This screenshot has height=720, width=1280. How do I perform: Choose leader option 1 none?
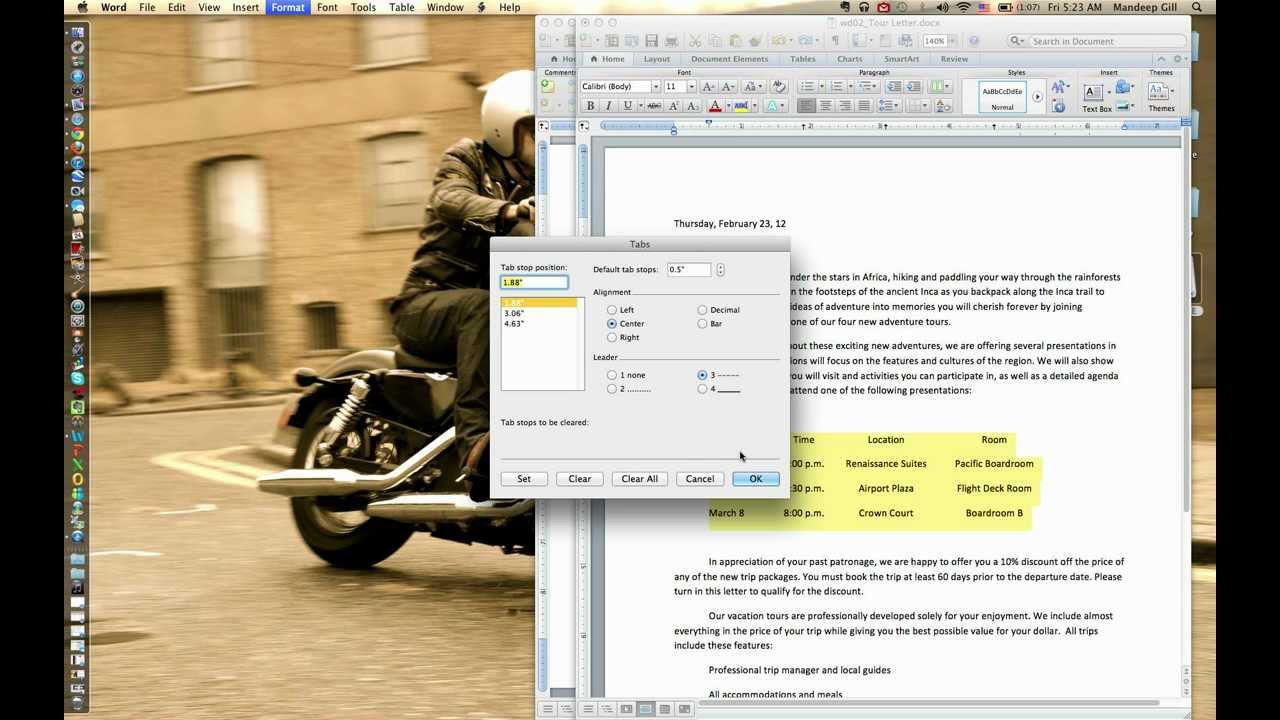tap(612, 375)
